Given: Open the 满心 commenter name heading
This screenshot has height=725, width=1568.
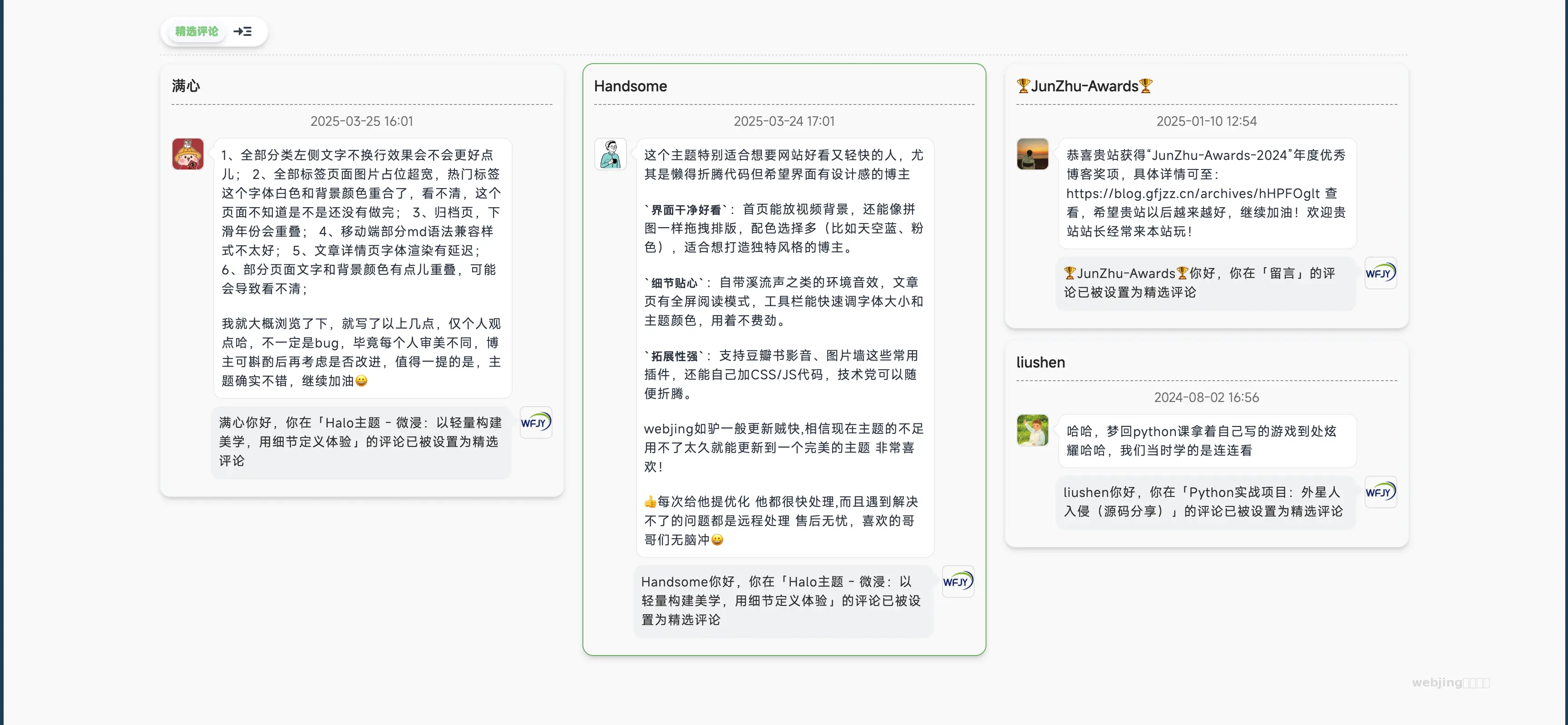Looking at the screenshot, I should tap(186, 86).
